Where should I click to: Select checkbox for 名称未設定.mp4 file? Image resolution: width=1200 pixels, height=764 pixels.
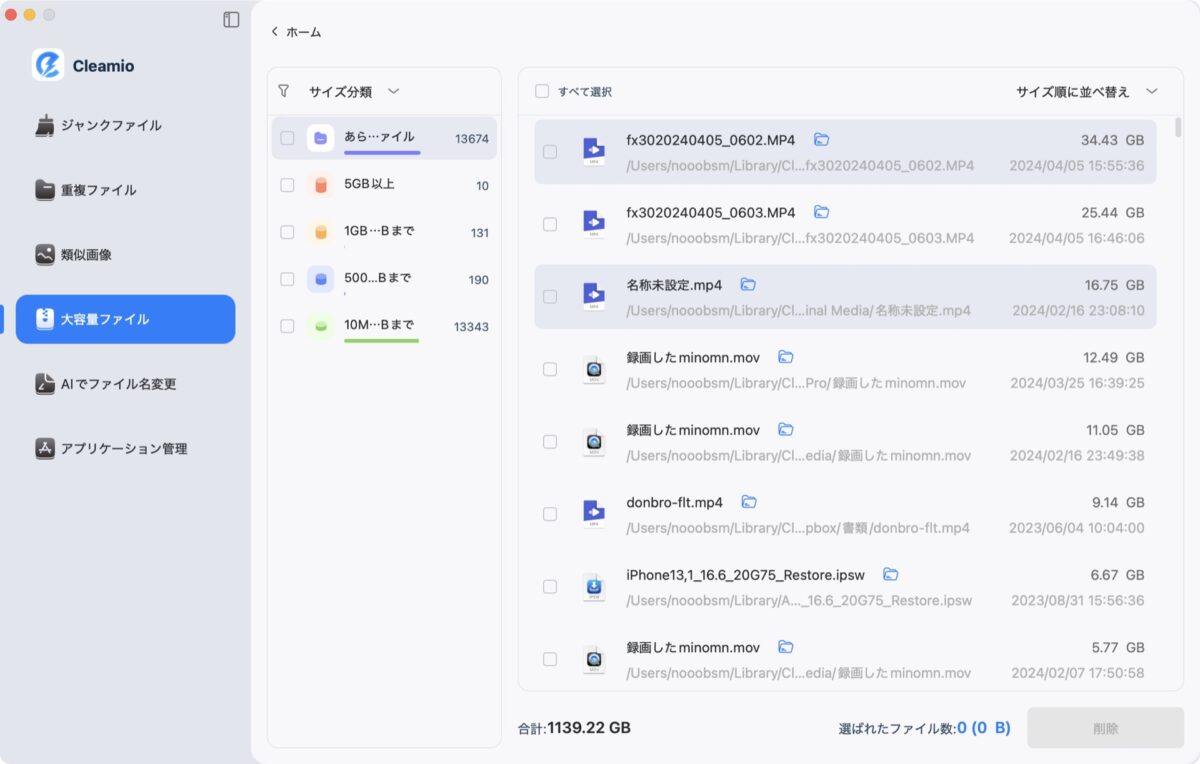tap(550, 297)
